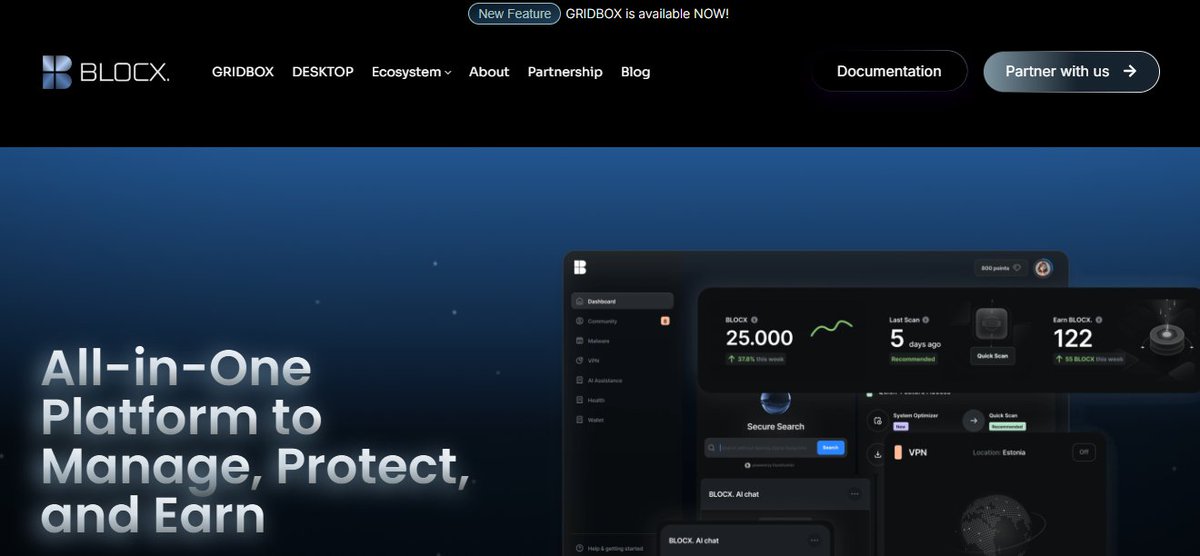Click the green BLOCX trend line chart

point(831,328)
